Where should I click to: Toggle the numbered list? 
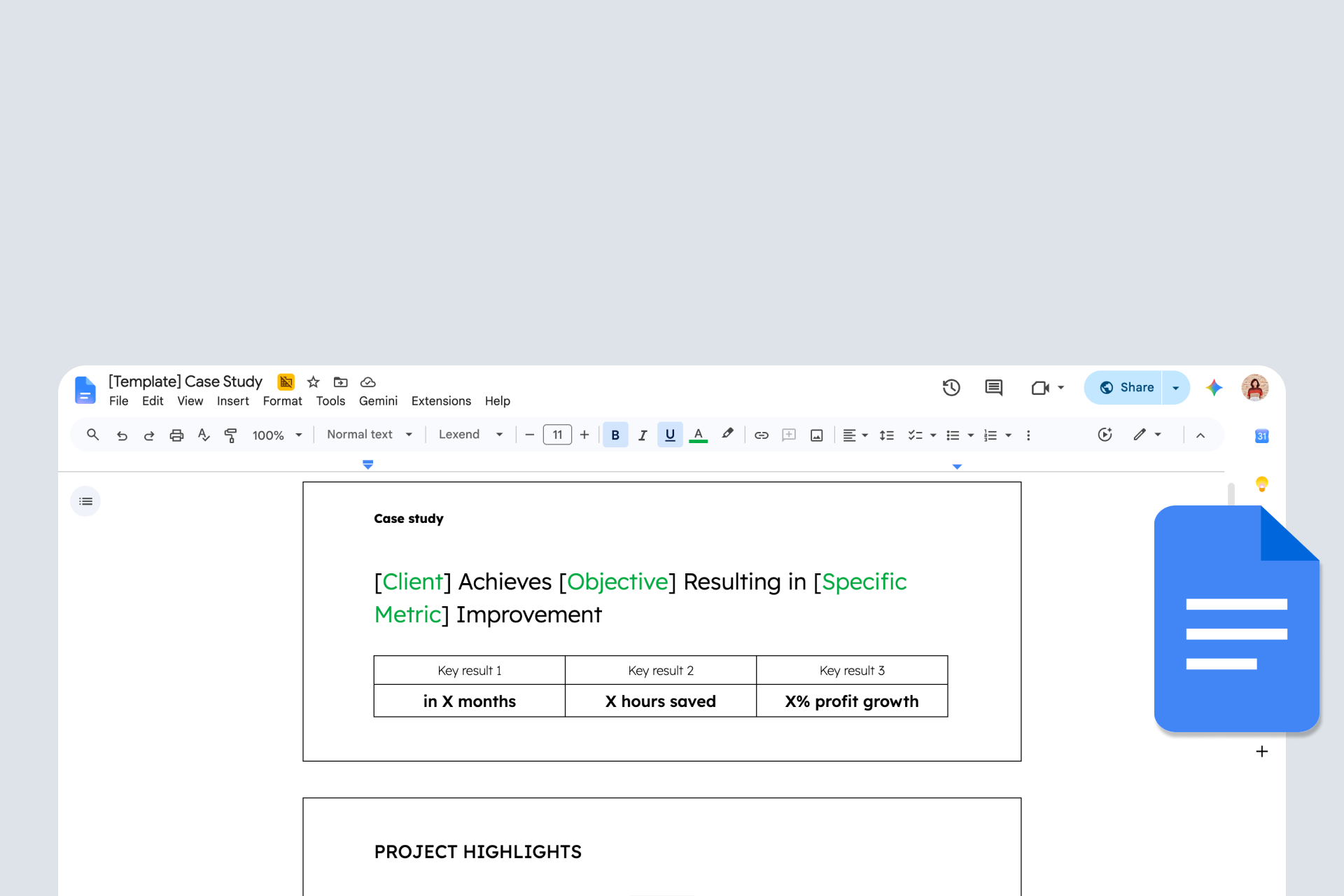990,435
